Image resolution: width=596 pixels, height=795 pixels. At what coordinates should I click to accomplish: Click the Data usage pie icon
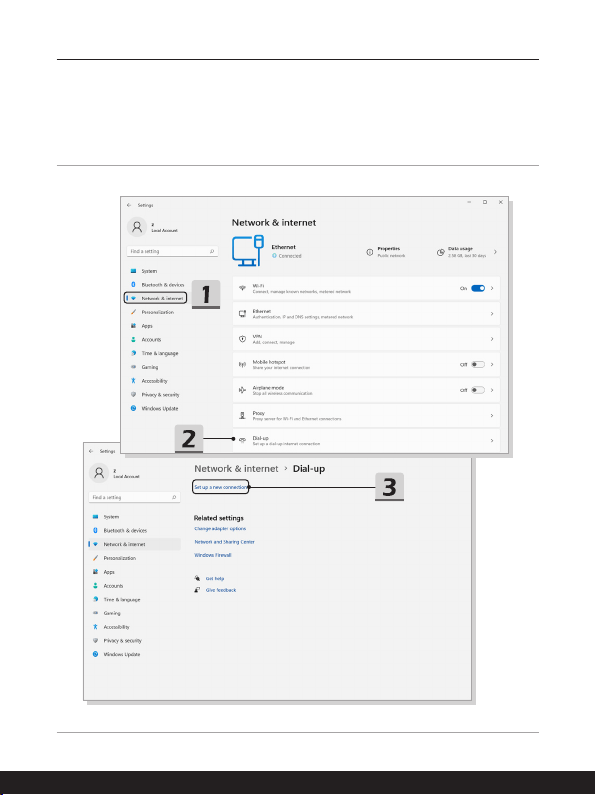441,252
